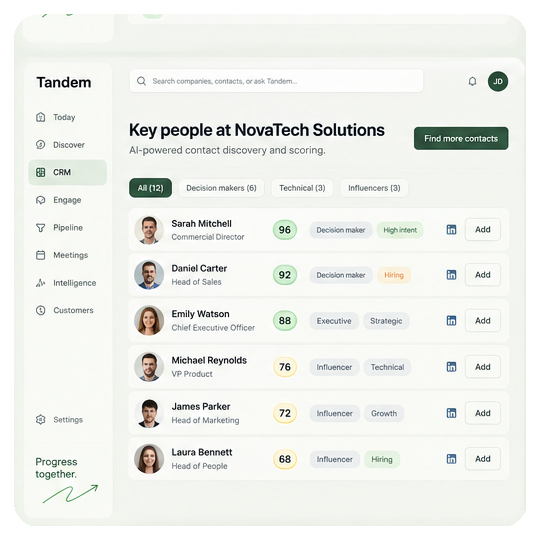540x540 pixels.
Task: Click the Tandem logo text
Action: [64, 82]
